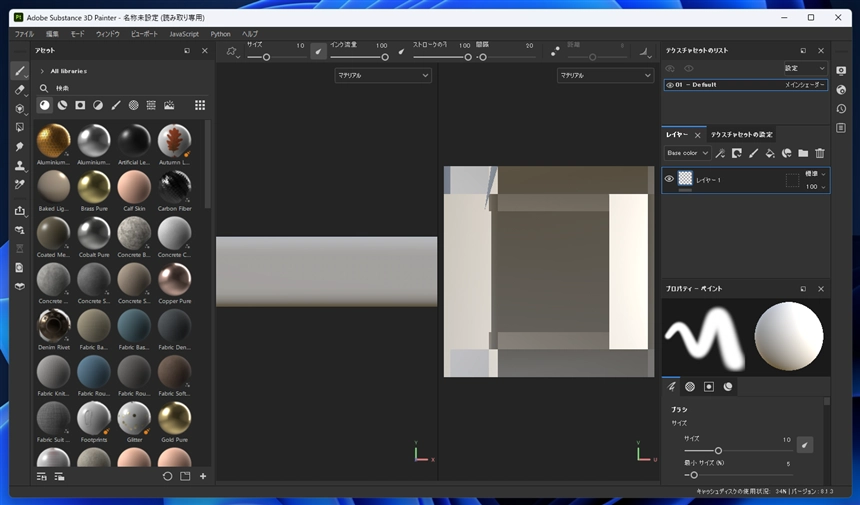
Task: Open material properties tab in Properties panel
Action: coord(728,387)
